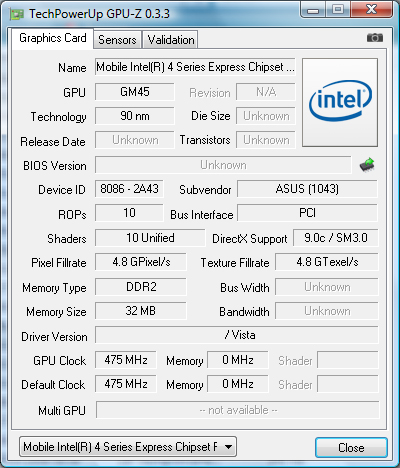Click the Driver Version field
The height and width of the screenshot is (468, 400).
click(x=237, y=335)
